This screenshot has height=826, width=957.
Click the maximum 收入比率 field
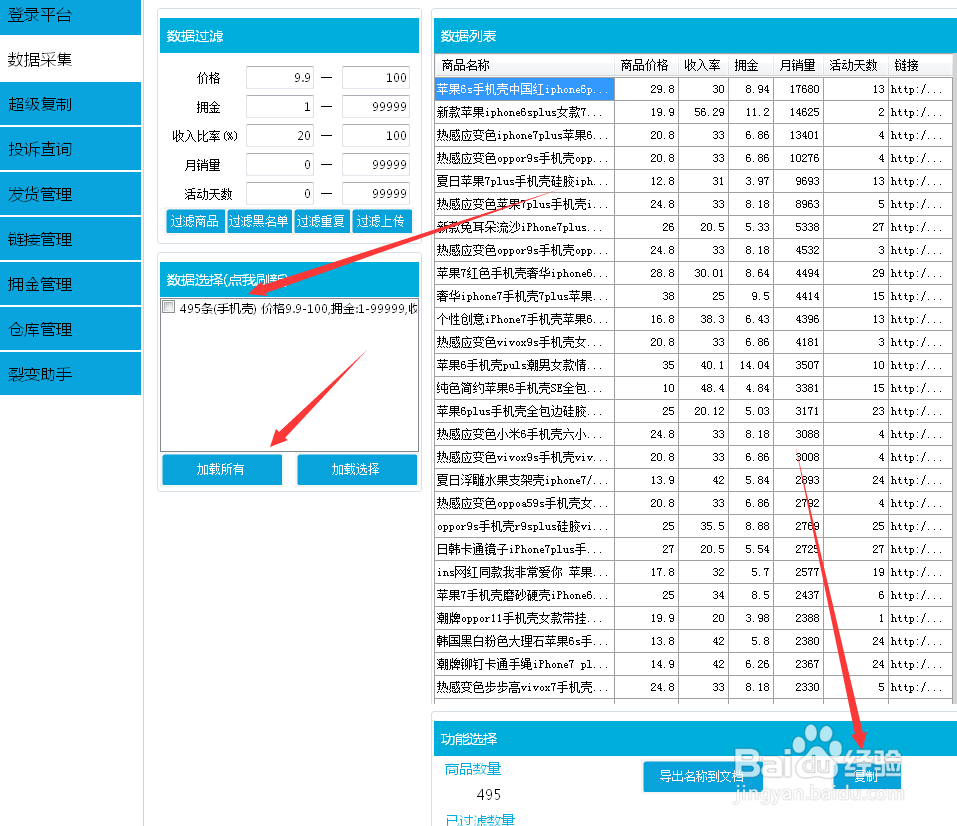click(x=376, y=136)
